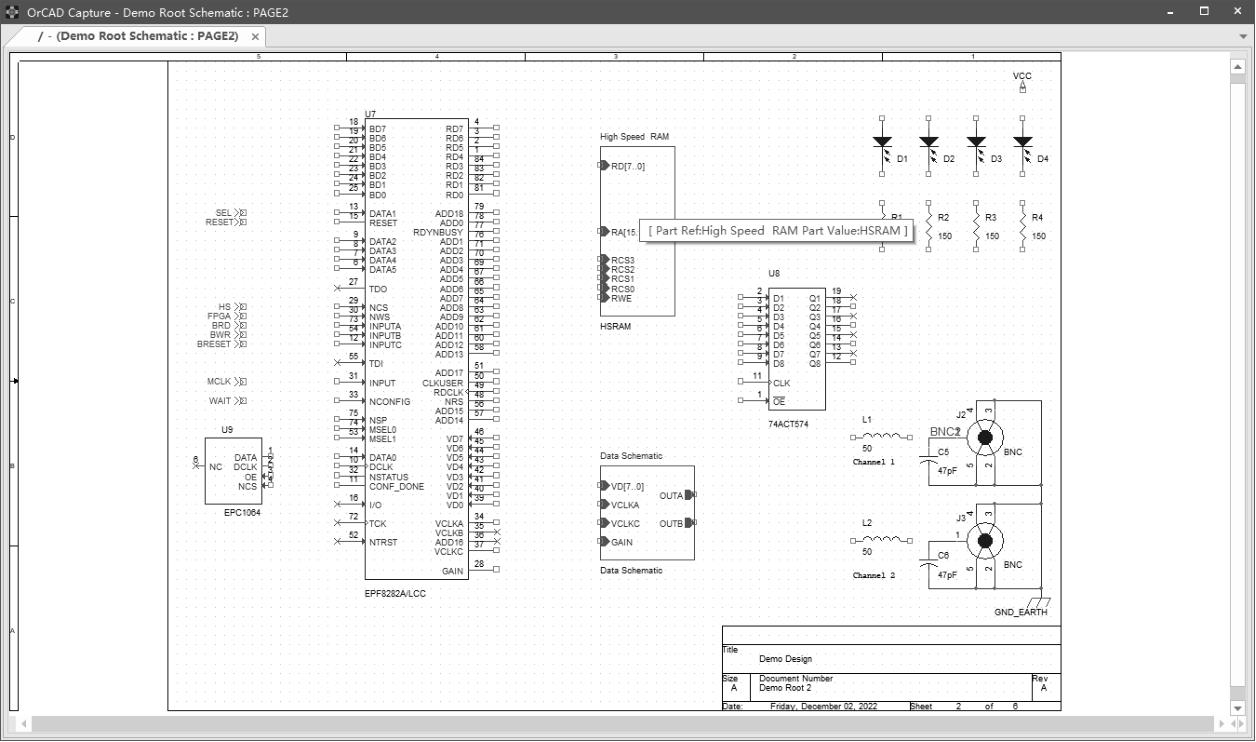Select the "EPC1064" part value text
This screenshot has width=1256, height=742.
[x=243, y=512]
